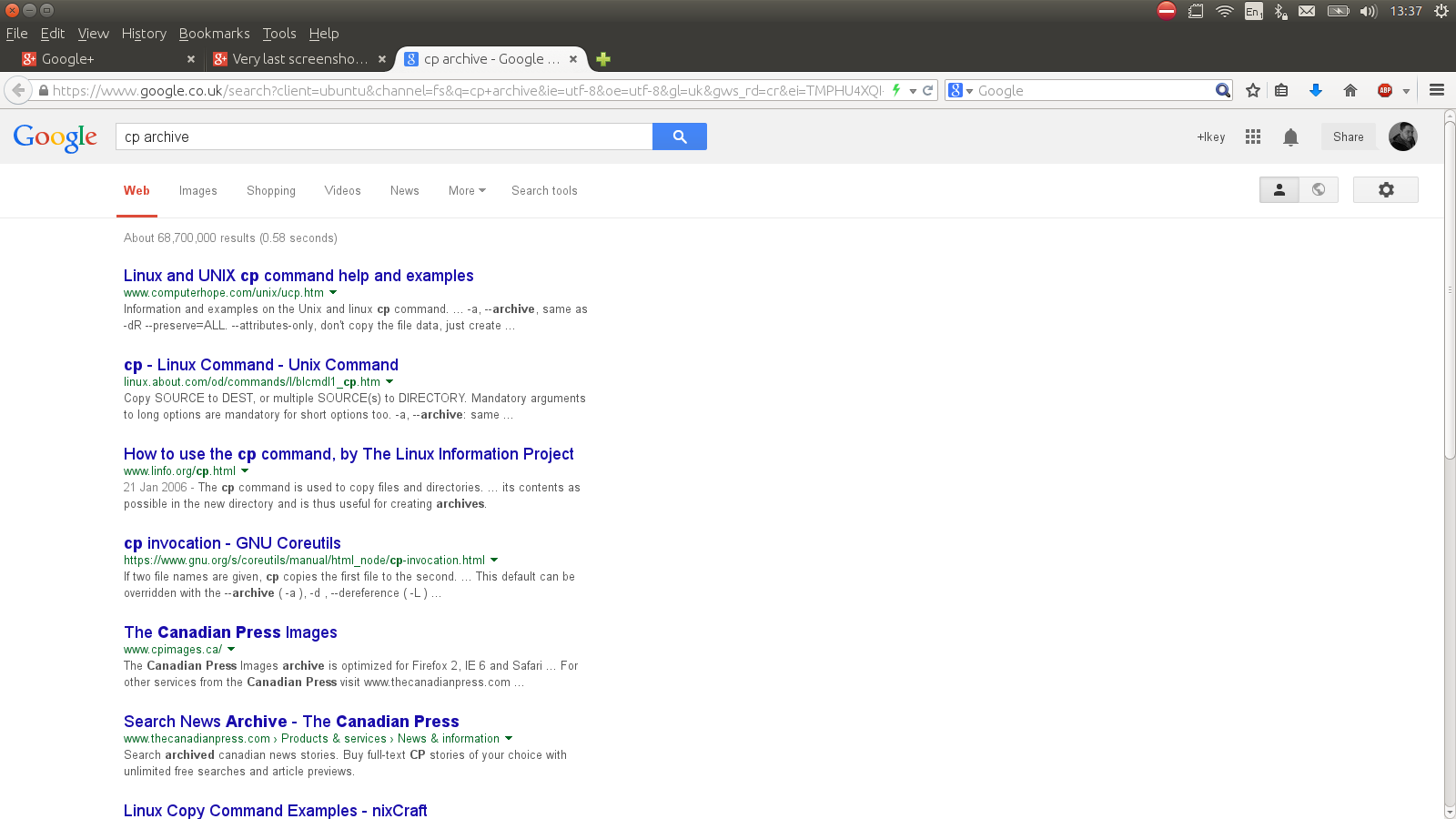Open 'cp invocation - GNU Coreutils' result
Screen dimensions: 1456x819
232,543
